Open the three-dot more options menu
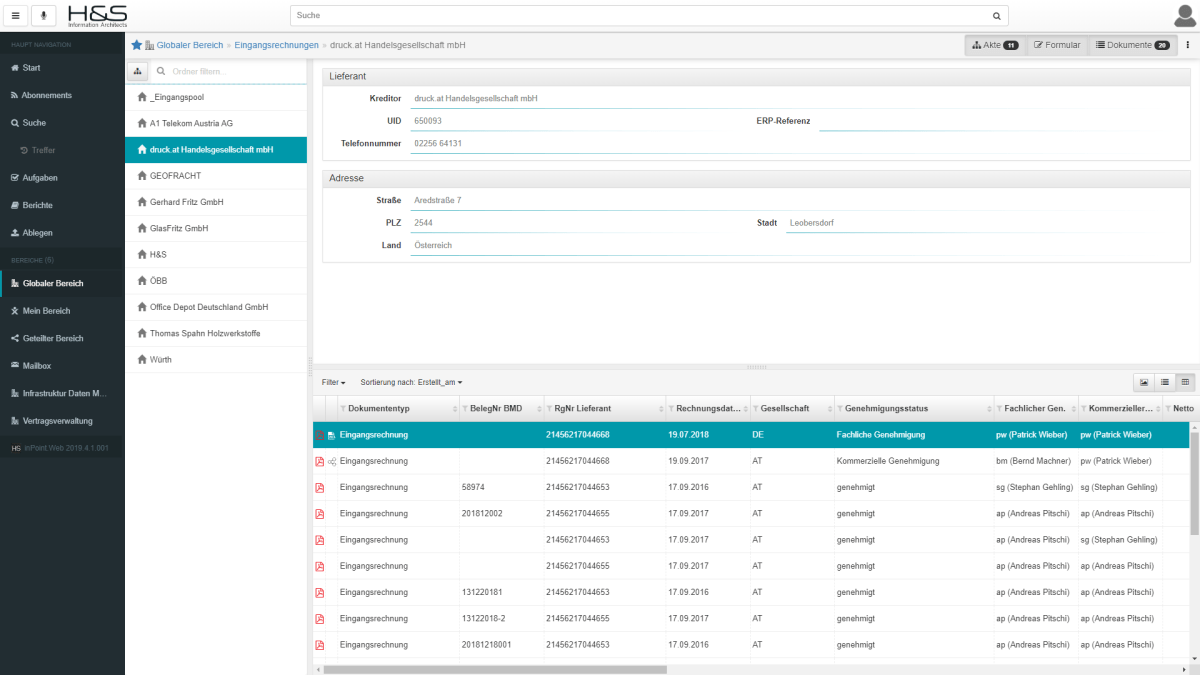Viewport: 1200px width, 675px height. tap(1187, 45)
